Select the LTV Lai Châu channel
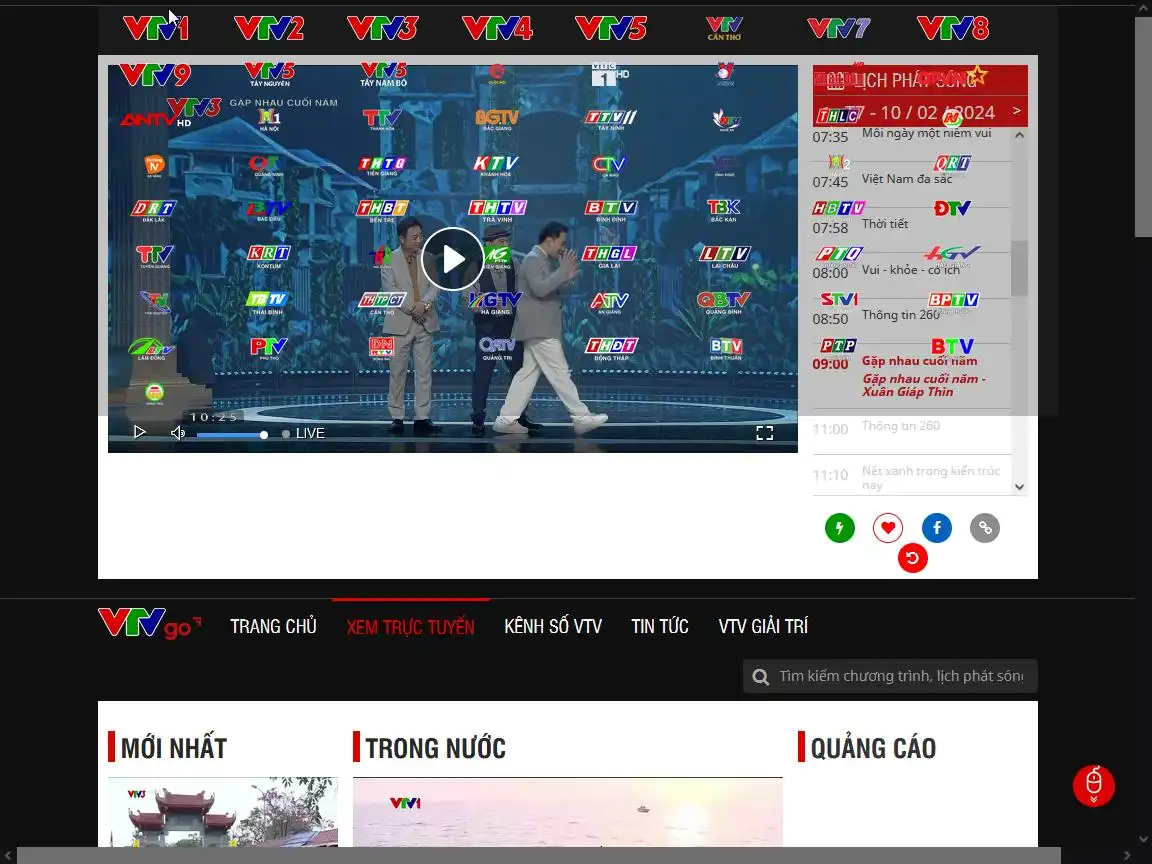The height and width of the screenshot is (864, 1152). (724, 256)
